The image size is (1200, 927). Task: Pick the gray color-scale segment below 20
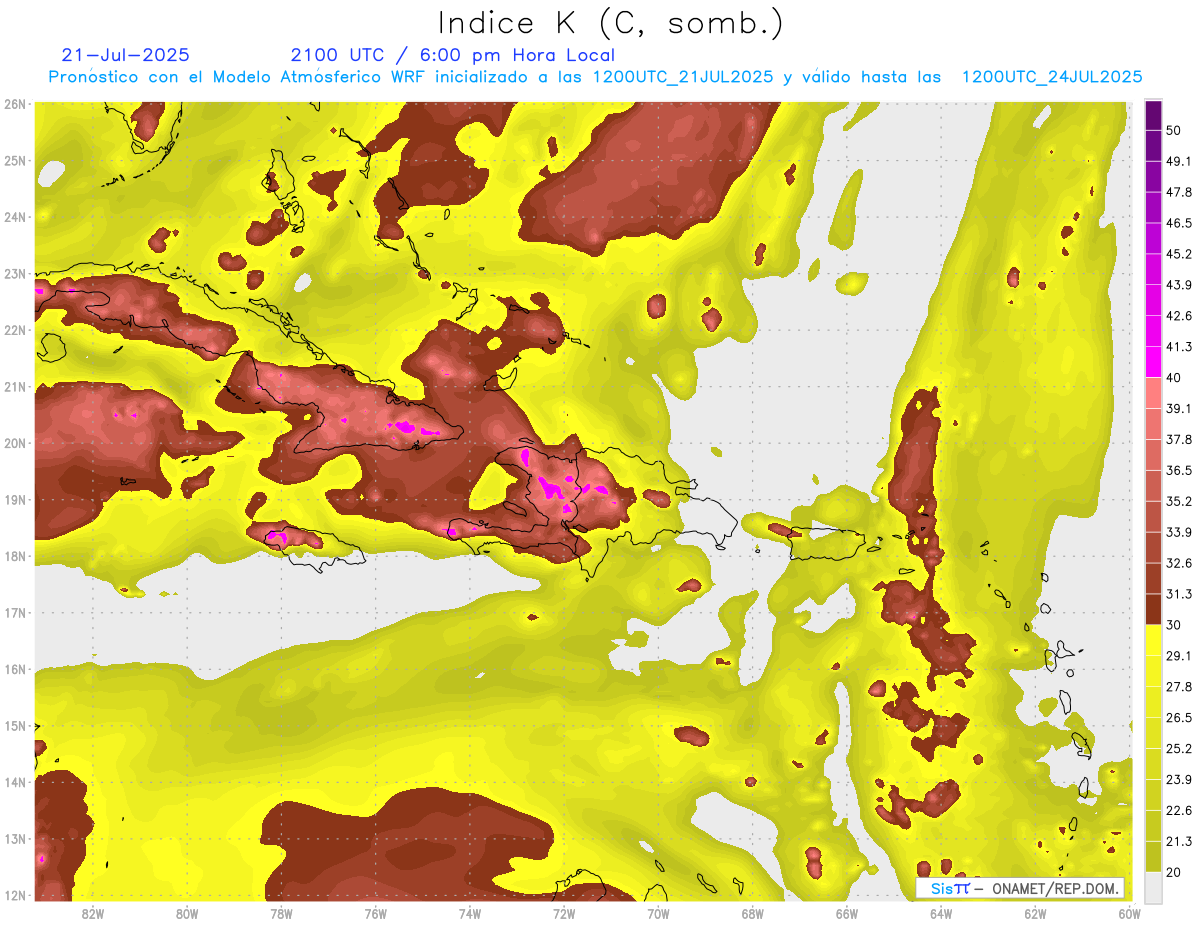click(1153, 886)
